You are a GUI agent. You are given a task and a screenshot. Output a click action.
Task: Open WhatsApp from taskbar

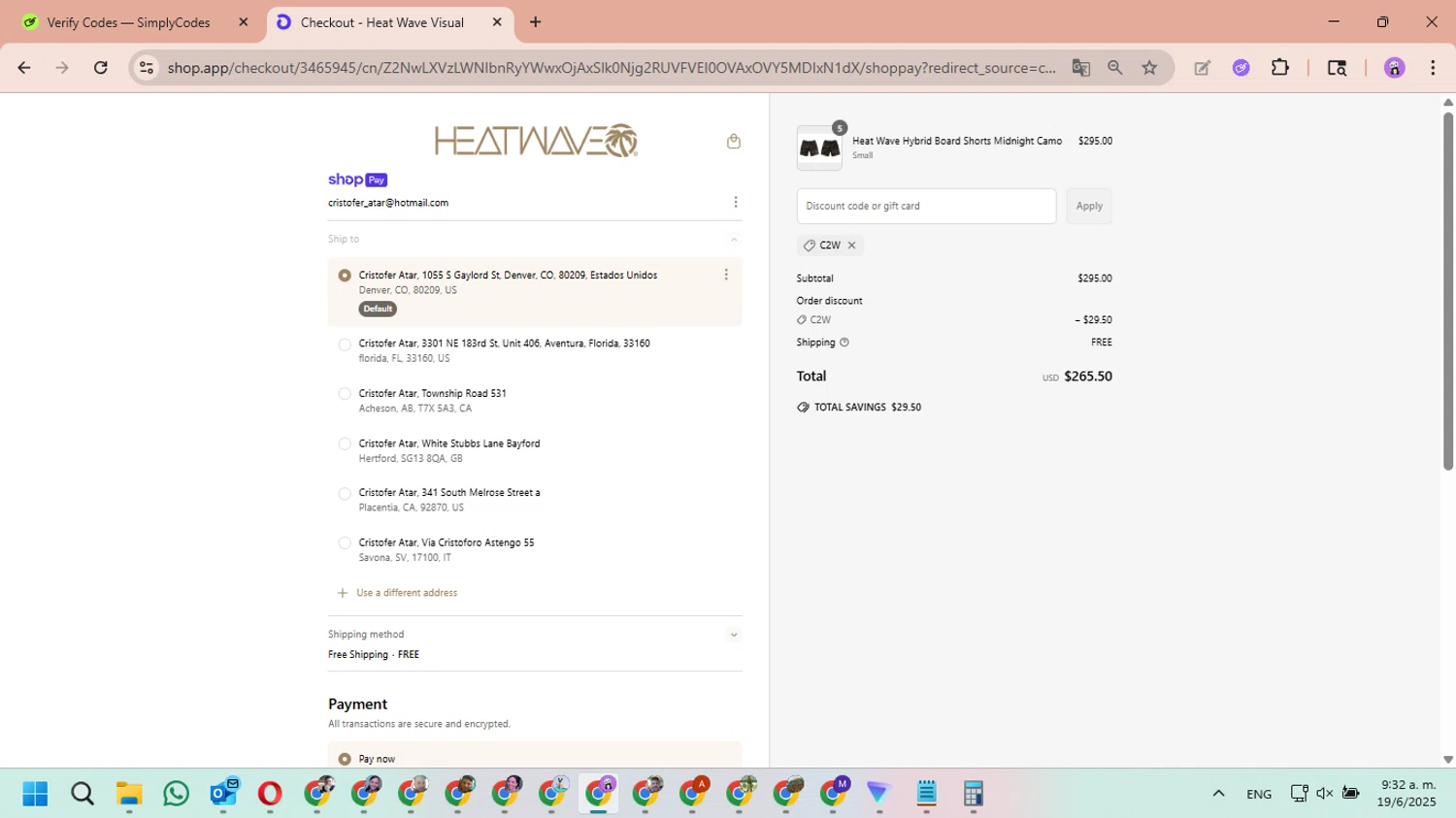[x=177, y=794]
